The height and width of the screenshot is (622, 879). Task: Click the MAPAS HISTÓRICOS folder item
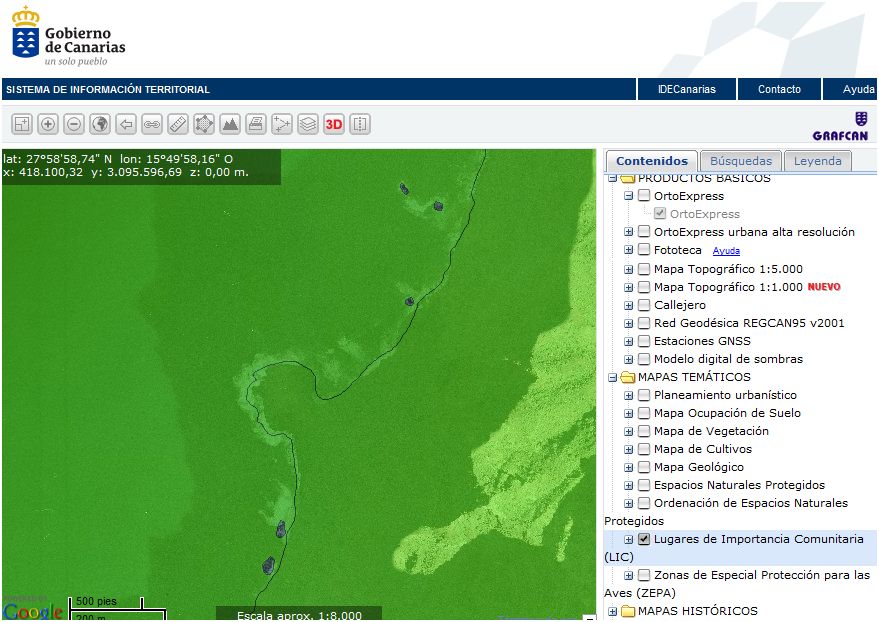[x=697, y=611]
